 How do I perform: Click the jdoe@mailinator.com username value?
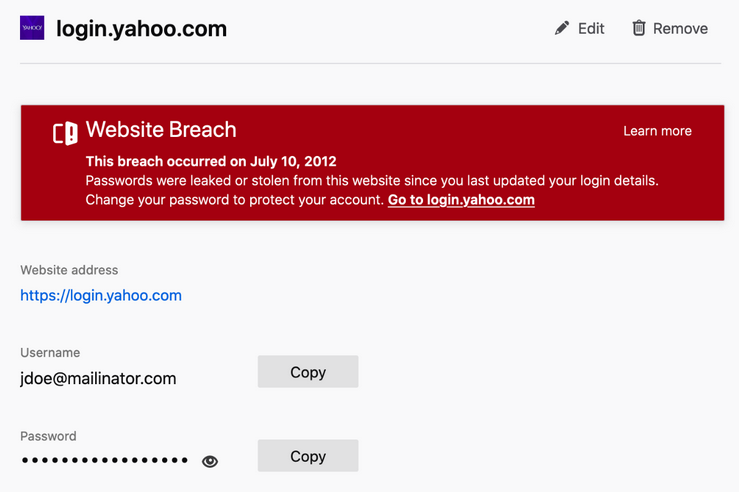98,378
